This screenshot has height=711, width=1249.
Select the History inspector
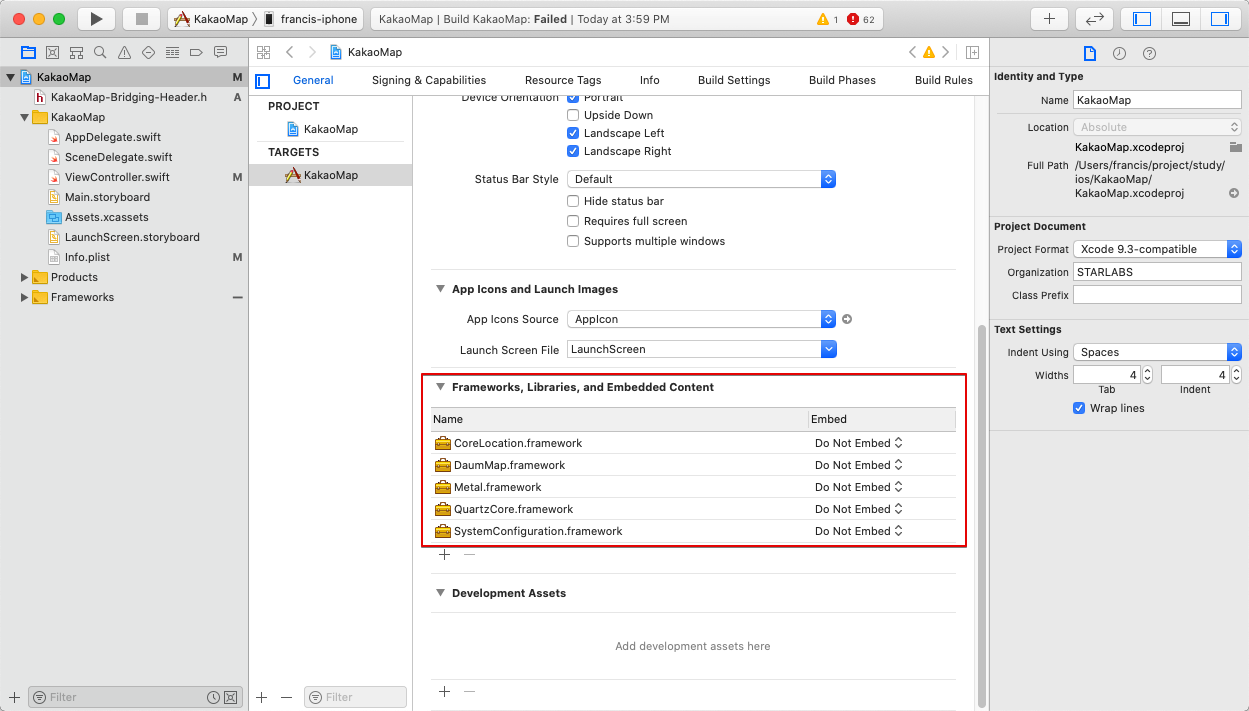(x=1119, y=54)
